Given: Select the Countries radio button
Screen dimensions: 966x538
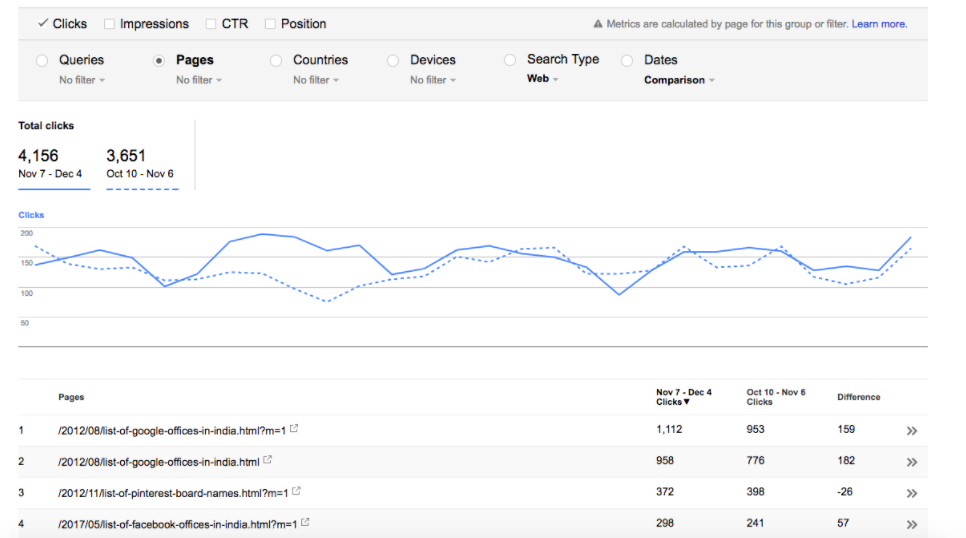Looking at the screenshot, I should coord(276,61).
